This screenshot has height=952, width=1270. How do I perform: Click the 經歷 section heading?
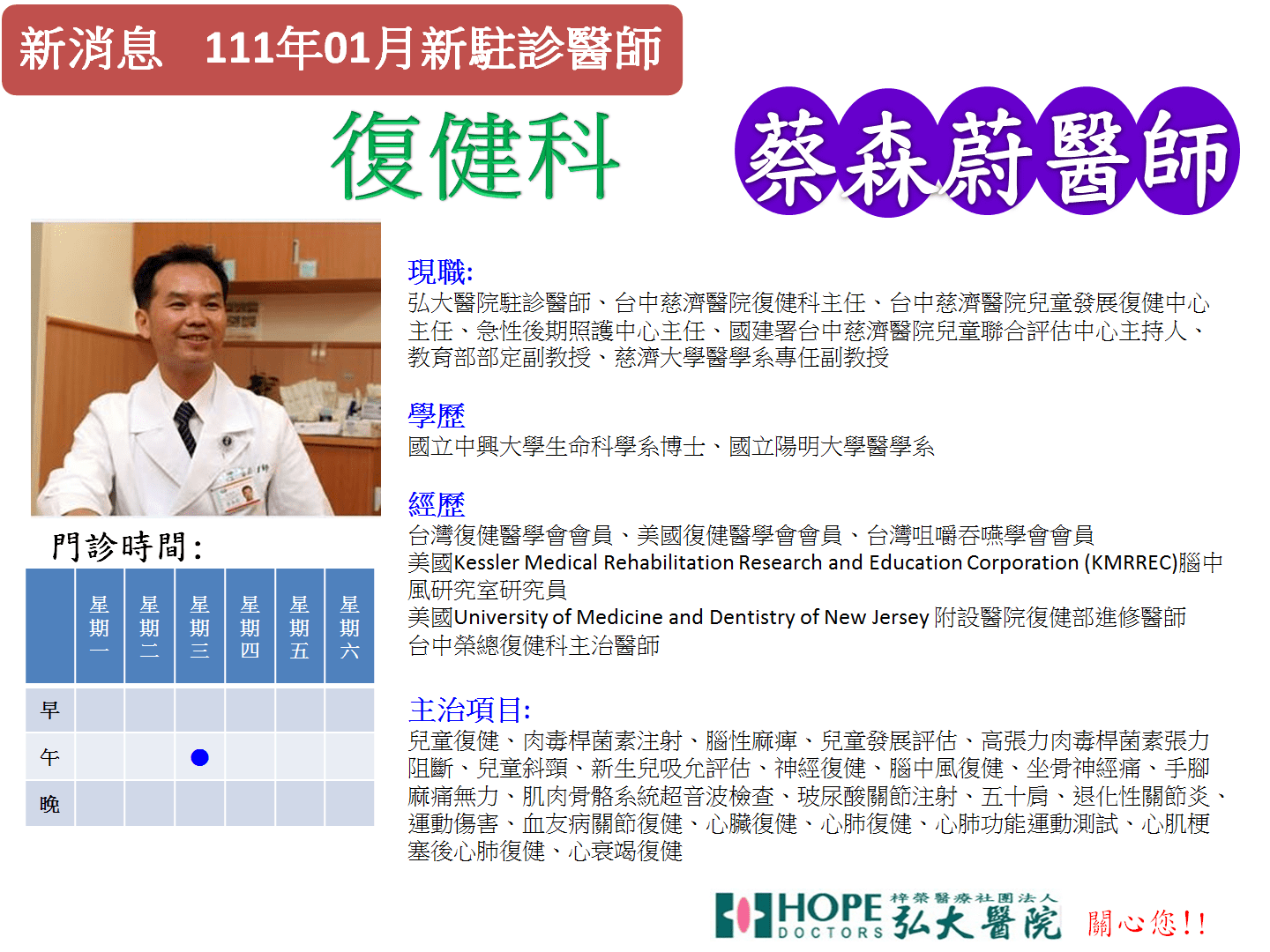pyautogui.click(x=437, y=504)
